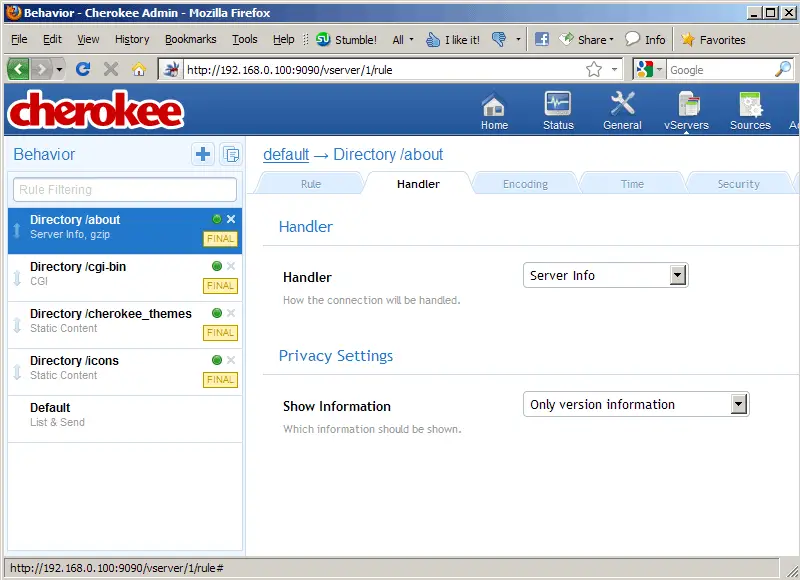Open the View menu
This screenshot has height=580, width=800.
click(x=88, y=39)
